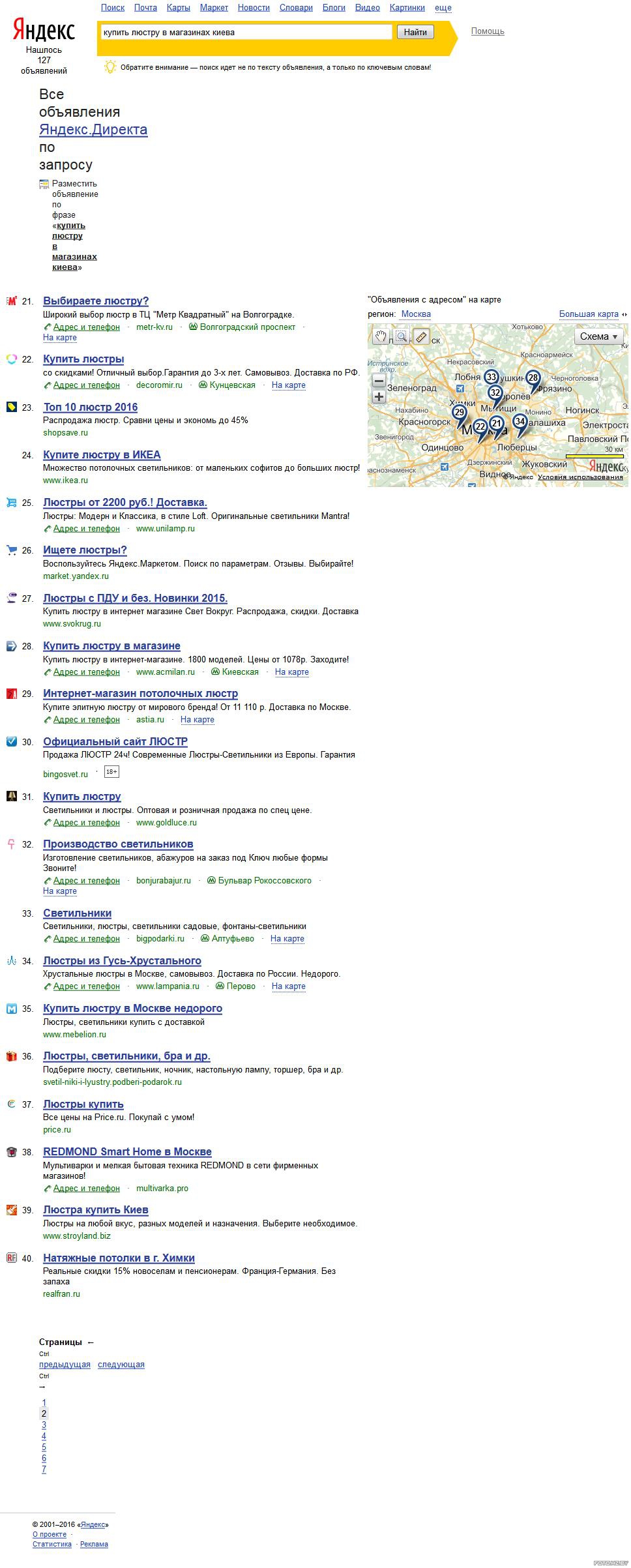
Task: Change the region via the Москва link
Action: tap(416, 314)
